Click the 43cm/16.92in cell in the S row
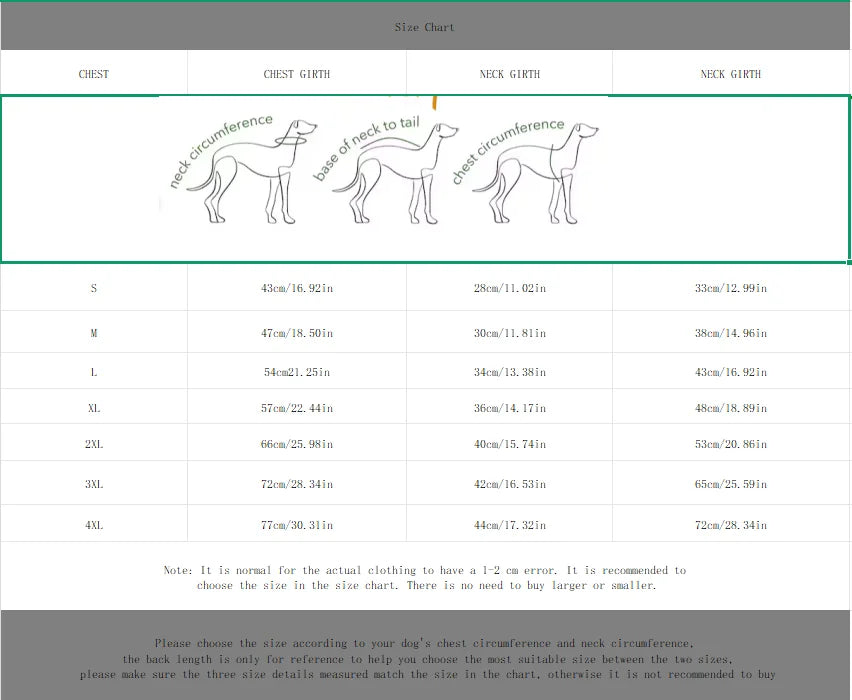This screenshot has height=700, width=852. pos(297,288)
